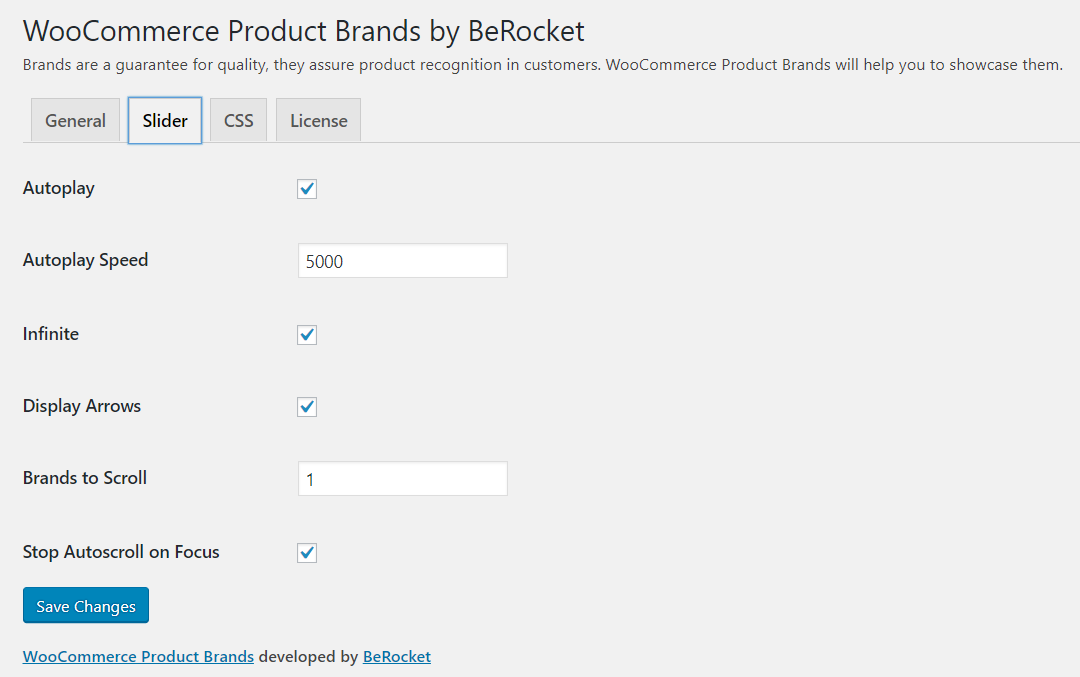
Task: Toggle the Display Arrows checkbox
Action: (x=307, y=407)
